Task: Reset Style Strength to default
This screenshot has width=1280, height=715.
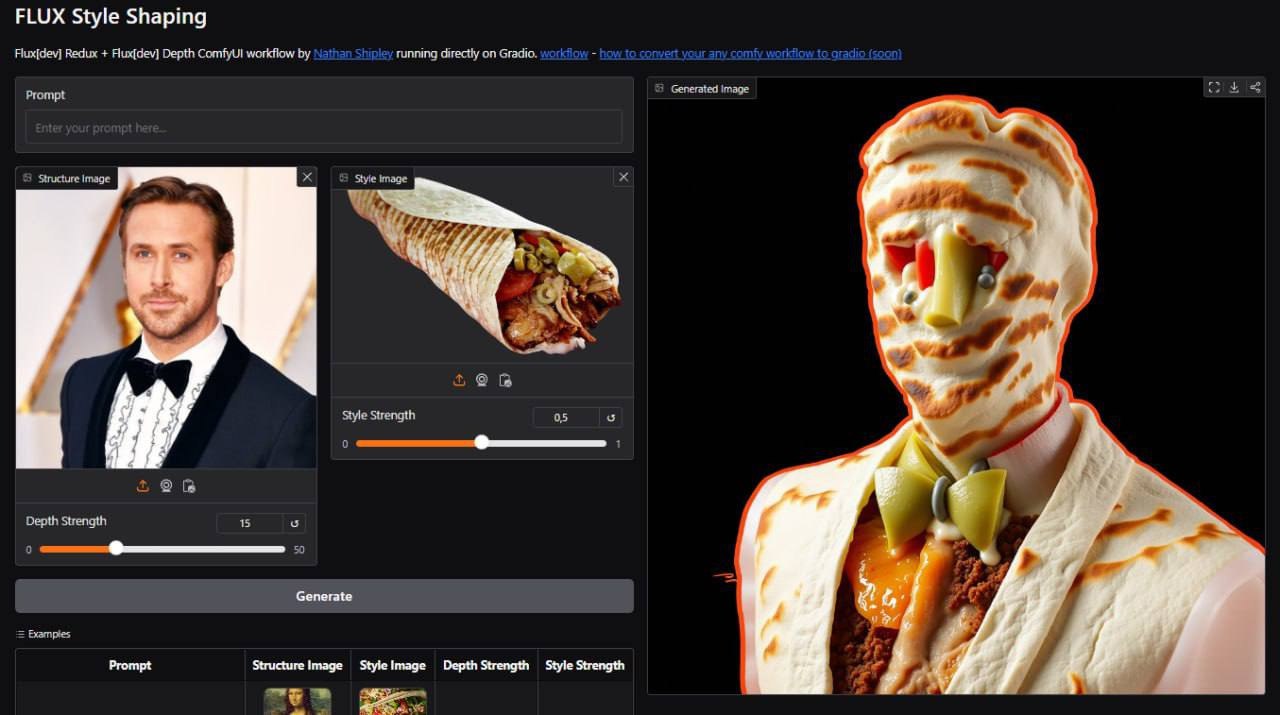Action: (610, 417)
